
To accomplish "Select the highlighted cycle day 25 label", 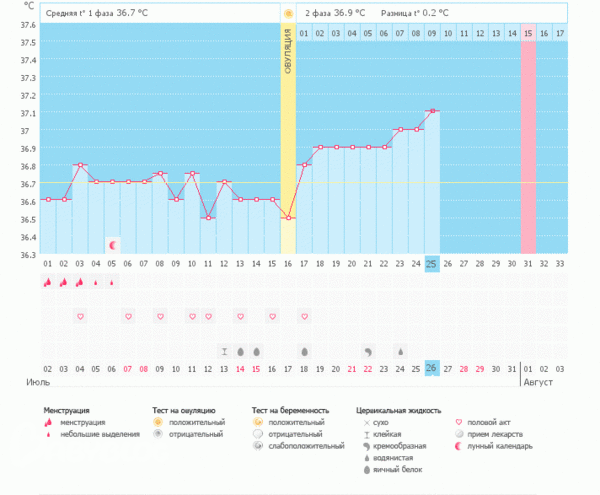I will click(432, 264).
